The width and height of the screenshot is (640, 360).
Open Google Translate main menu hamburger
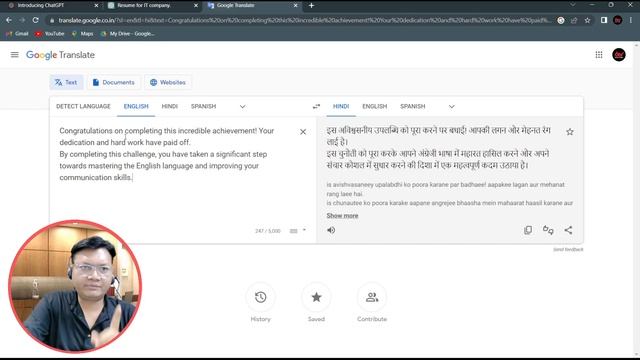[15, 55]
